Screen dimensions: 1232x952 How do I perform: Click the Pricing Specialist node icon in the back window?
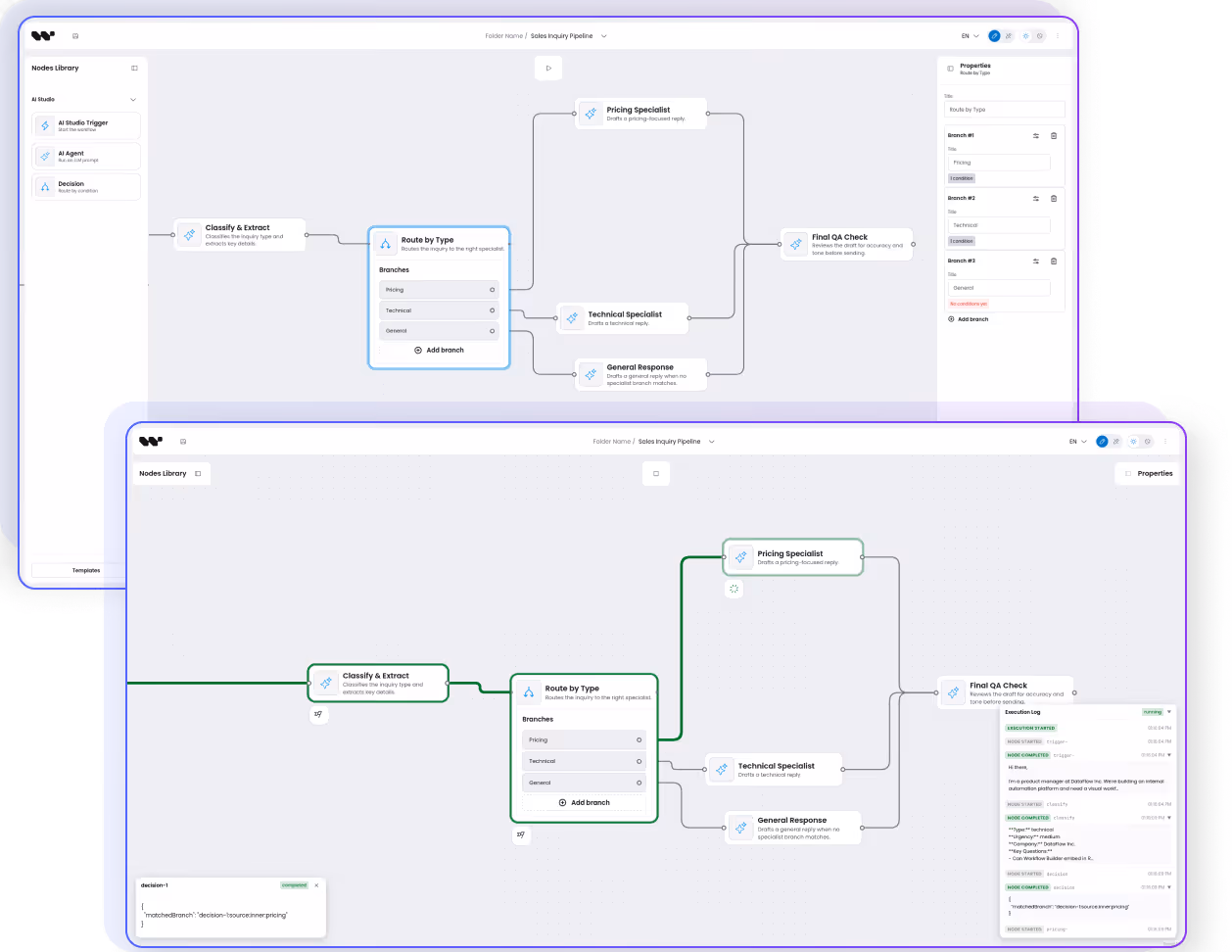591,114
